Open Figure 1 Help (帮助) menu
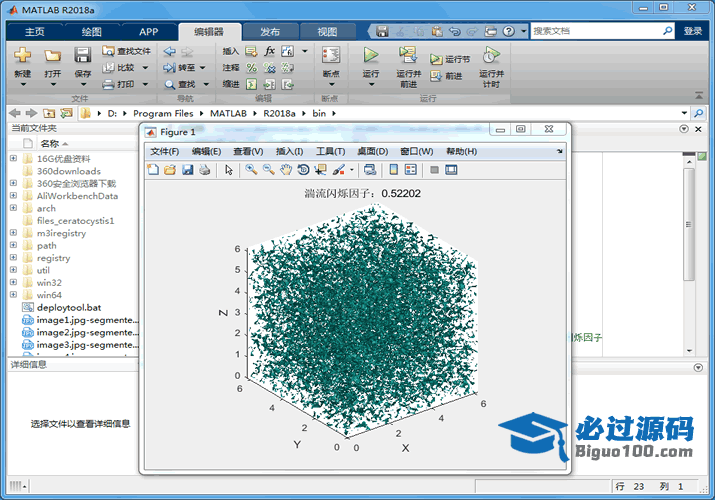The width and height of the screenshot is (715, 500). click(461, 151)
